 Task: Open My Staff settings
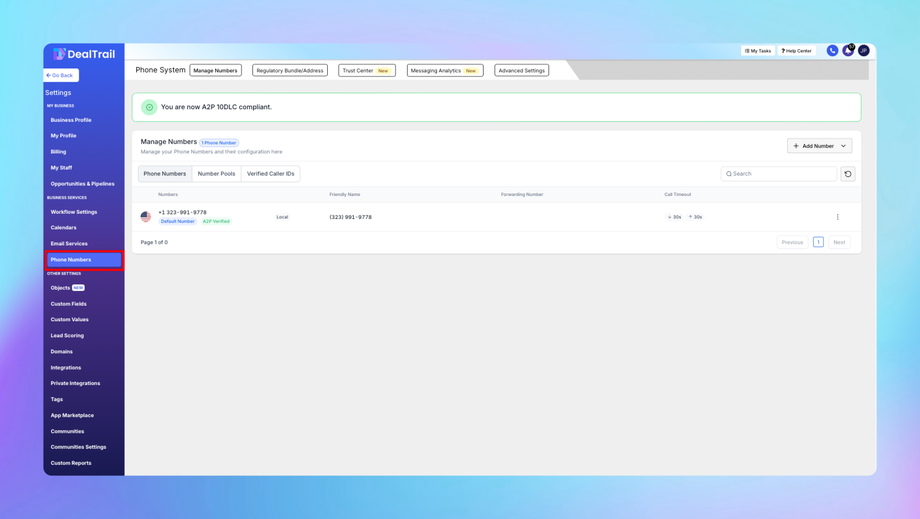coord(61,168)
